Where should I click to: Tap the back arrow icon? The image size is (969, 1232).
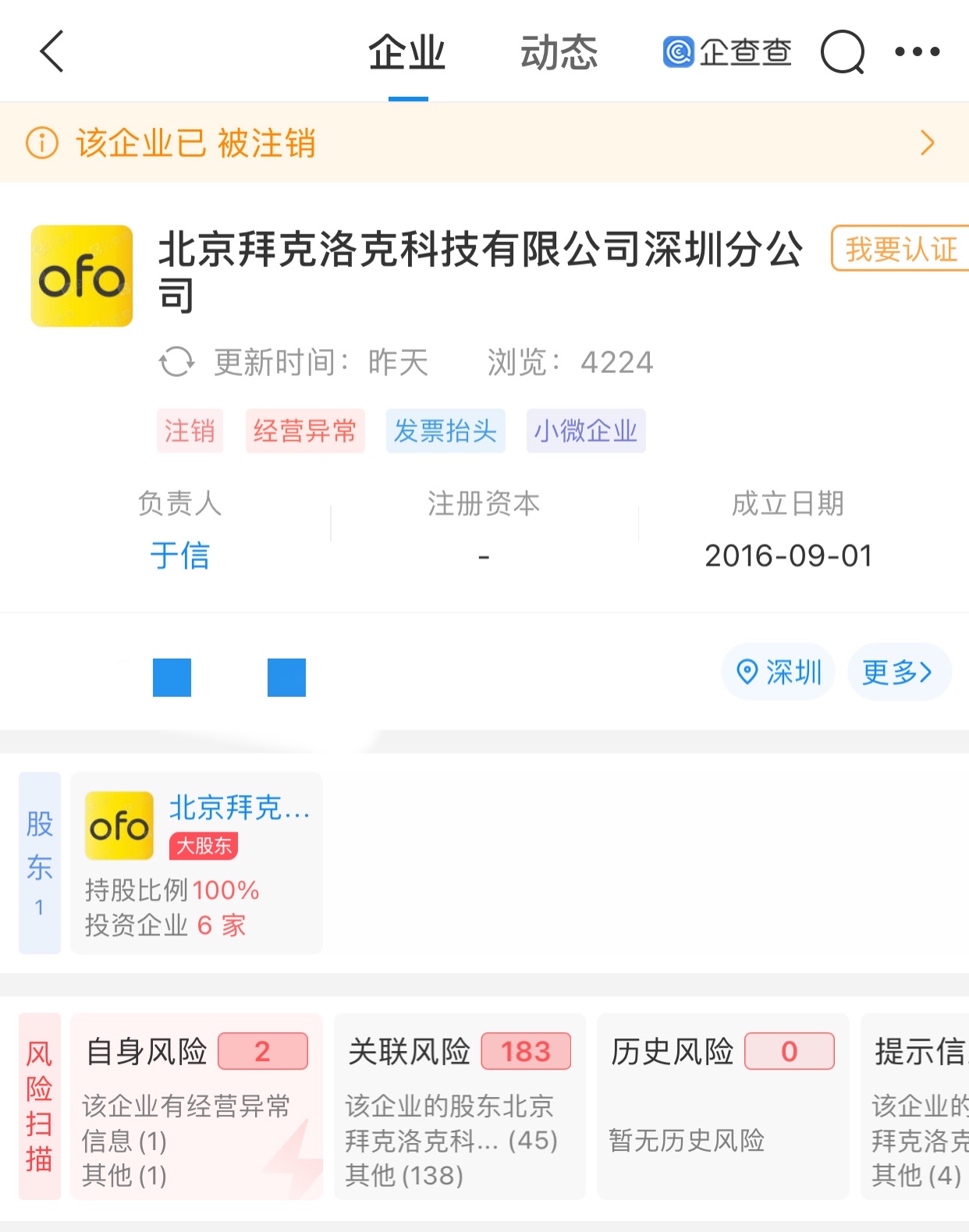51,52
